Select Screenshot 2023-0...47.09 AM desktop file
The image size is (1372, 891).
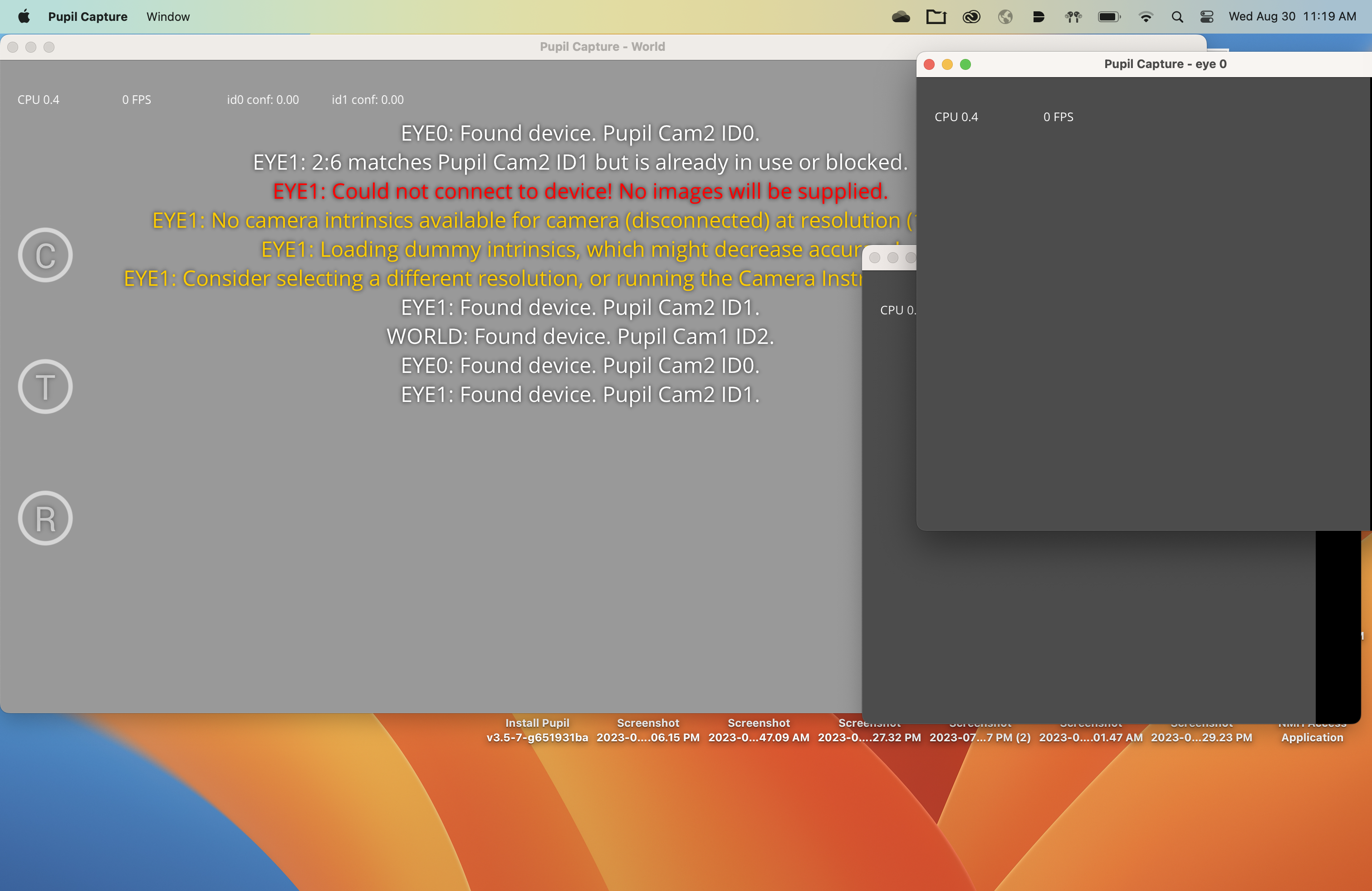[759, 730]
